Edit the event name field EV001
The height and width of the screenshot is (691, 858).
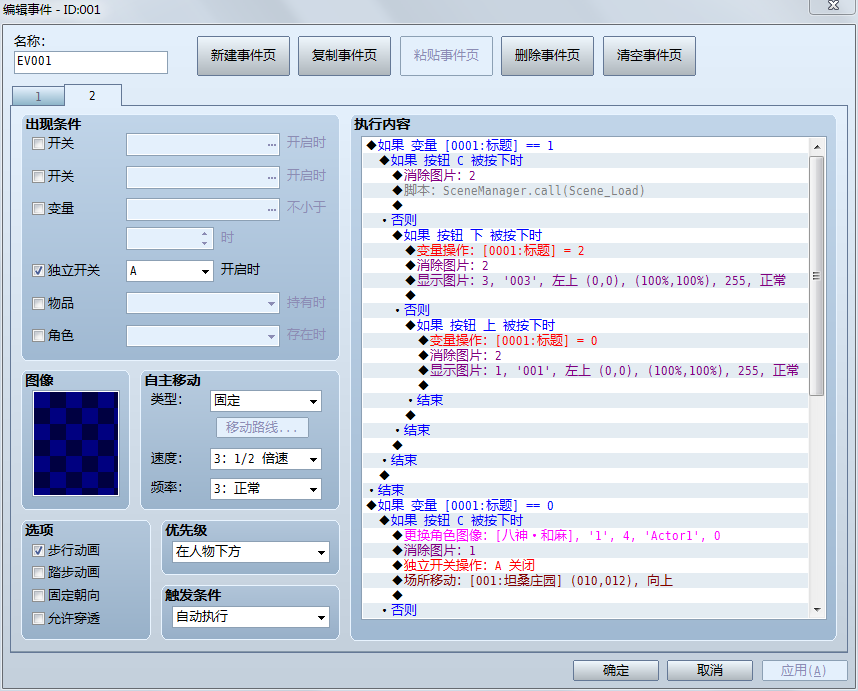[91, 62]
